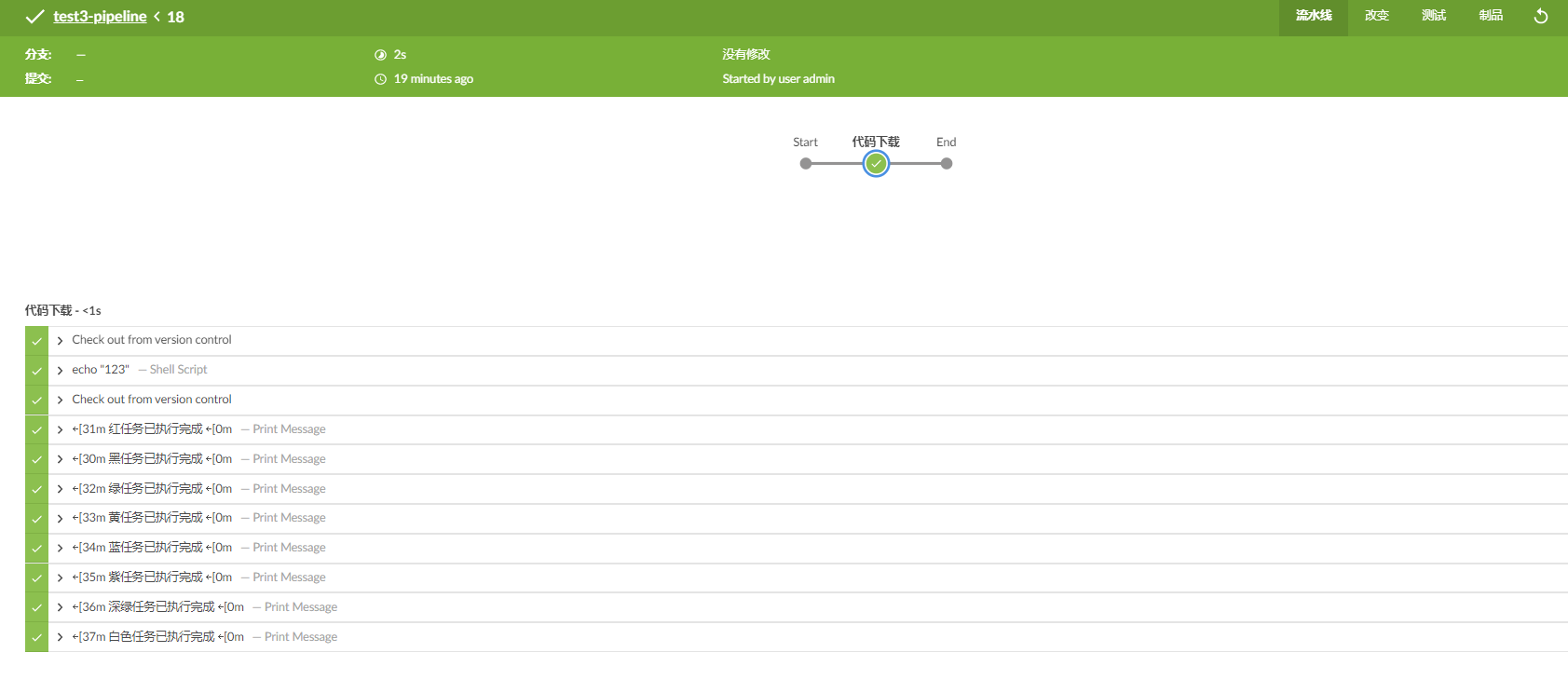Expand the [31m 红任务已执行完成 log step

[60, 430]
